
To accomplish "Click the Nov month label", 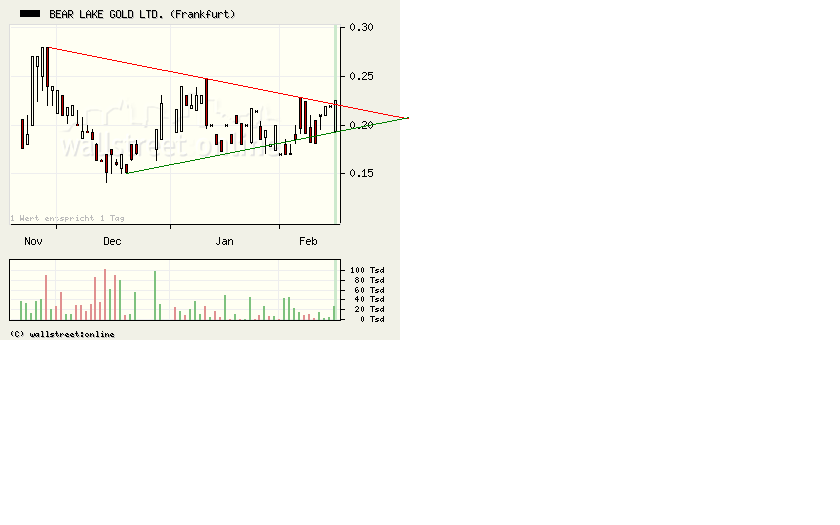I will [33, 241].
